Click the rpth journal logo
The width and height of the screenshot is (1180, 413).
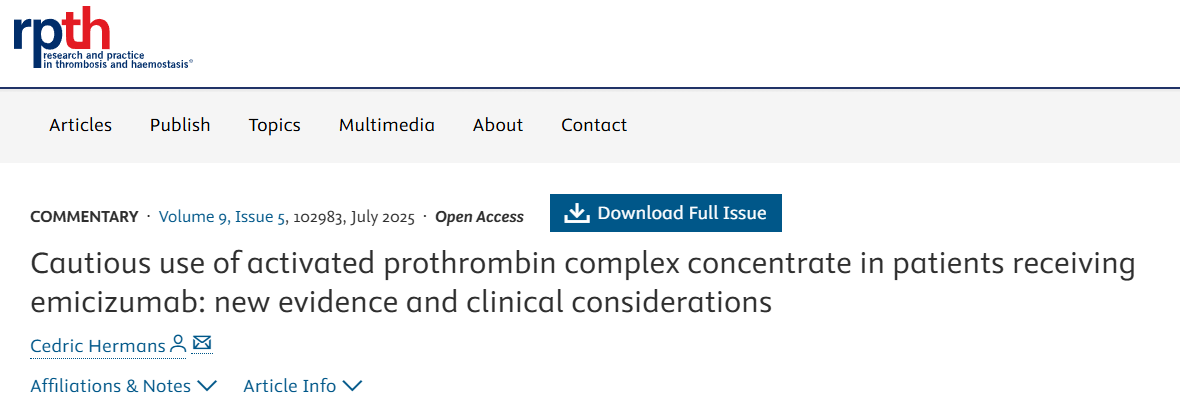(x=102, y=38)
